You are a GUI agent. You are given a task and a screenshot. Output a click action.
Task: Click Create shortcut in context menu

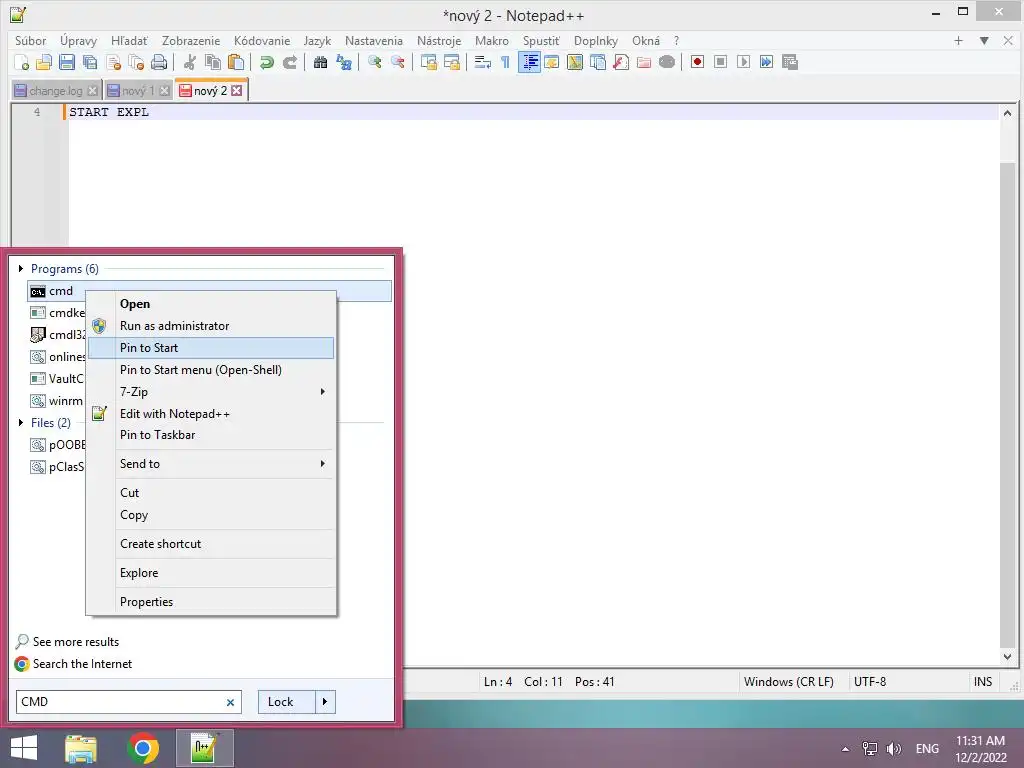point(211,544)
